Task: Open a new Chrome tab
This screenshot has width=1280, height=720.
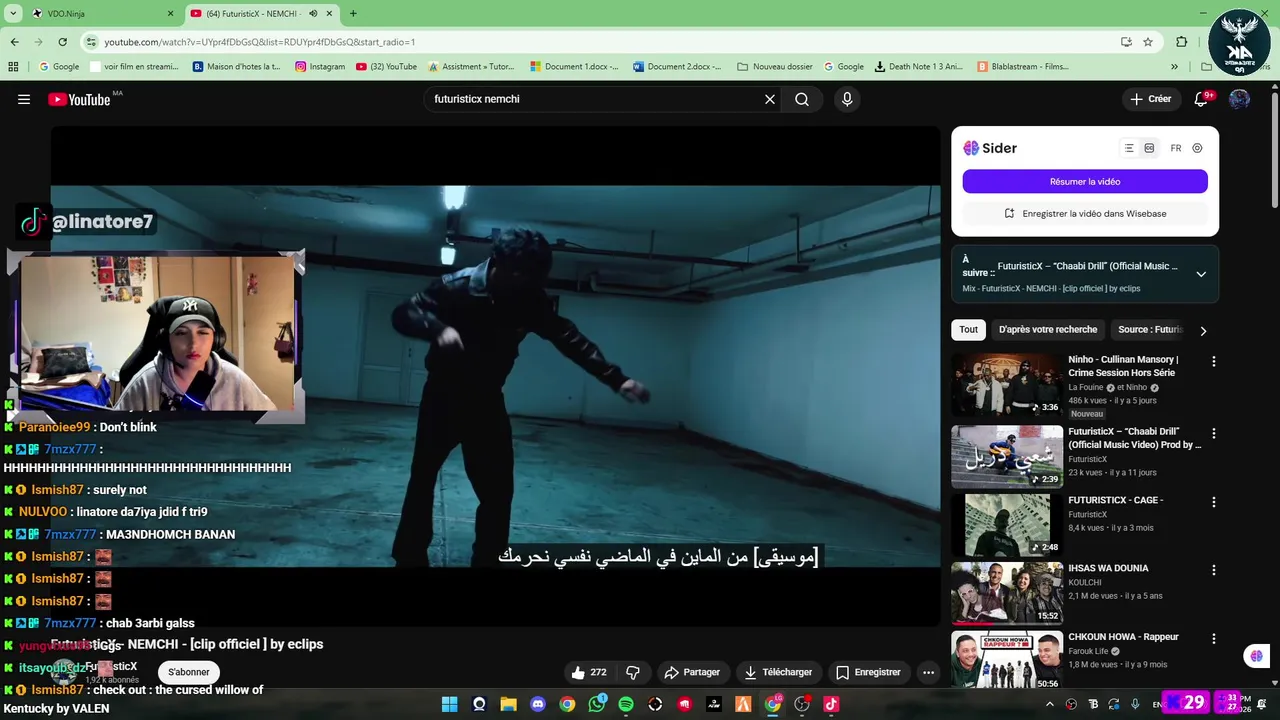Action: pyautogui.click(x=353, y=14)
